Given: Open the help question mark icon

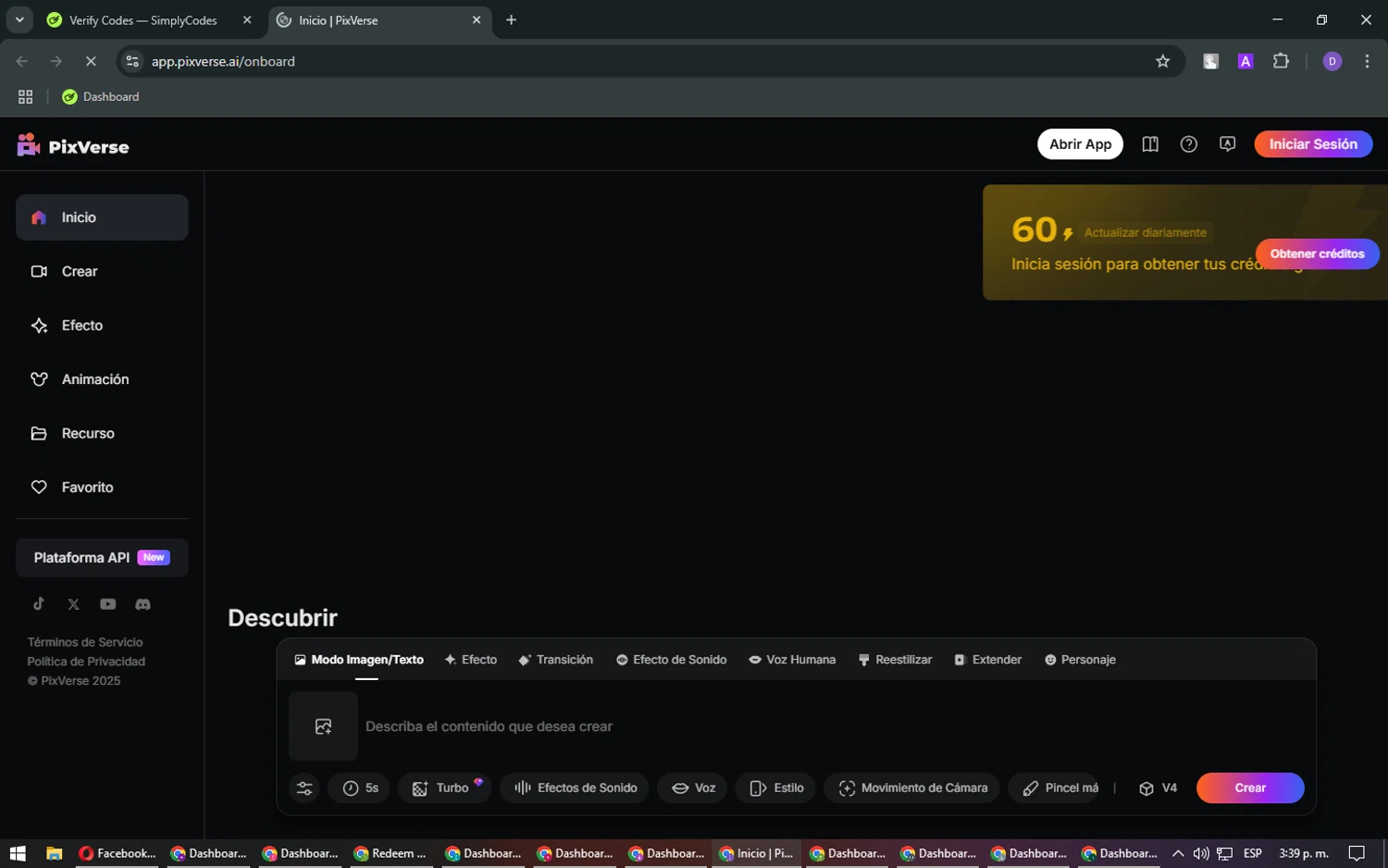Looking at the screenshot, I should pos(1189,144).
